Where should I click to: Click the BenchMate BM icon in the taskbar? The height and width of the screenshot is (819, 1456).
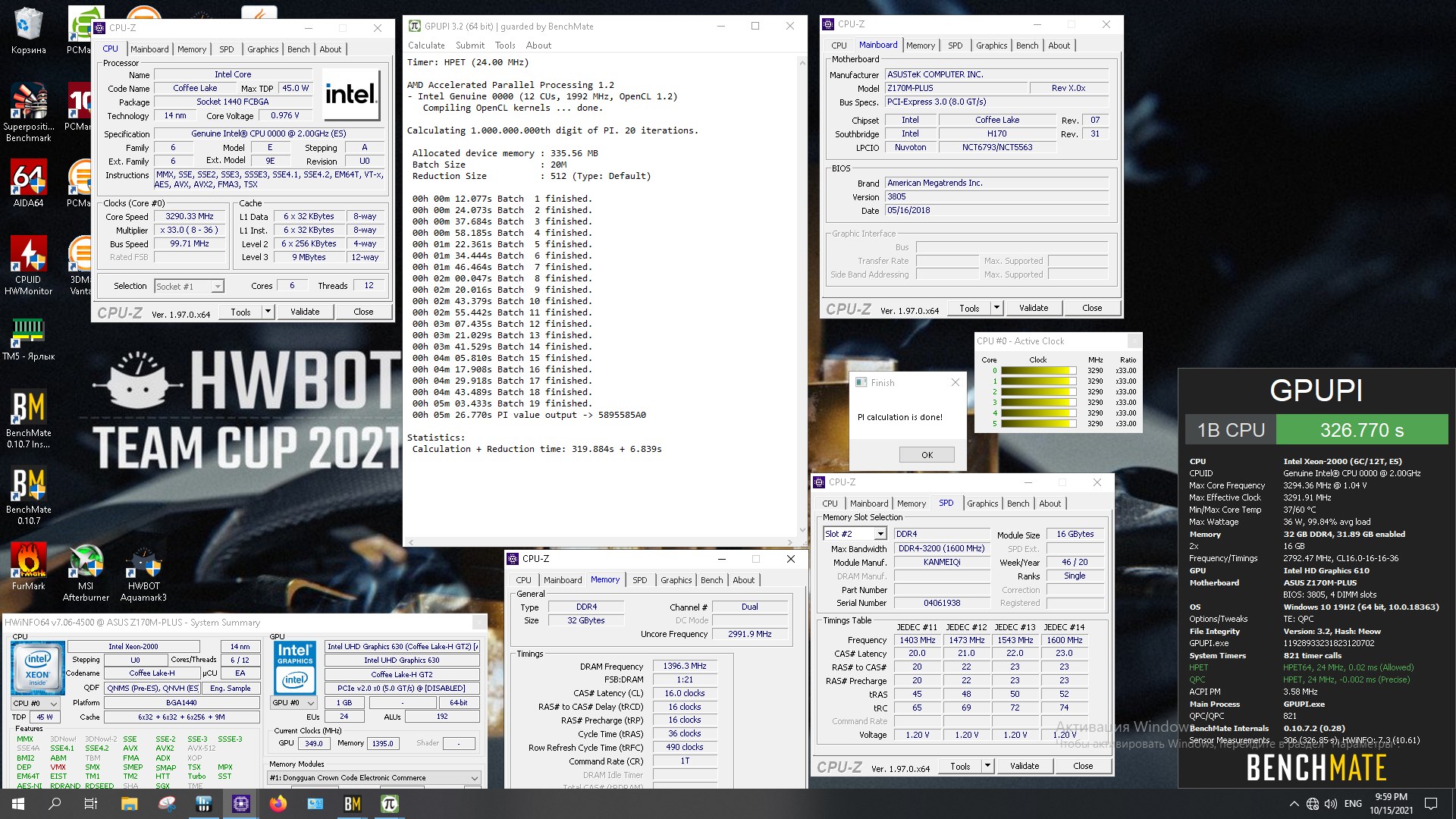[x=353, y=804]
